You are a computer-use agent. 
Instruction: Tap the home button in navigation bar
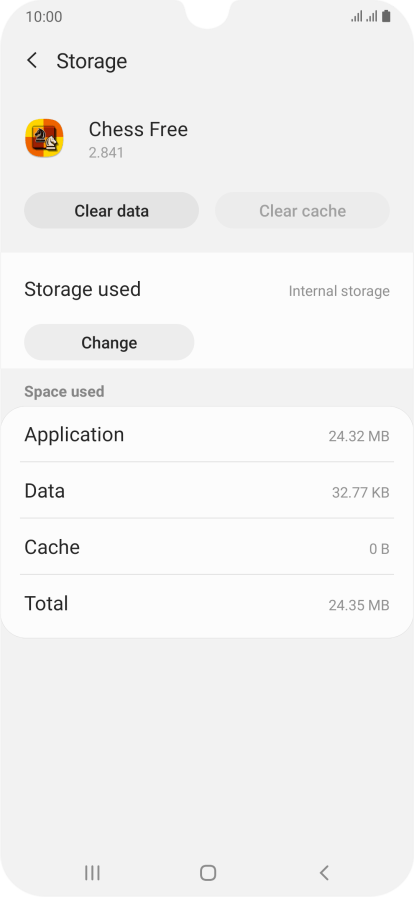point(208,872)
